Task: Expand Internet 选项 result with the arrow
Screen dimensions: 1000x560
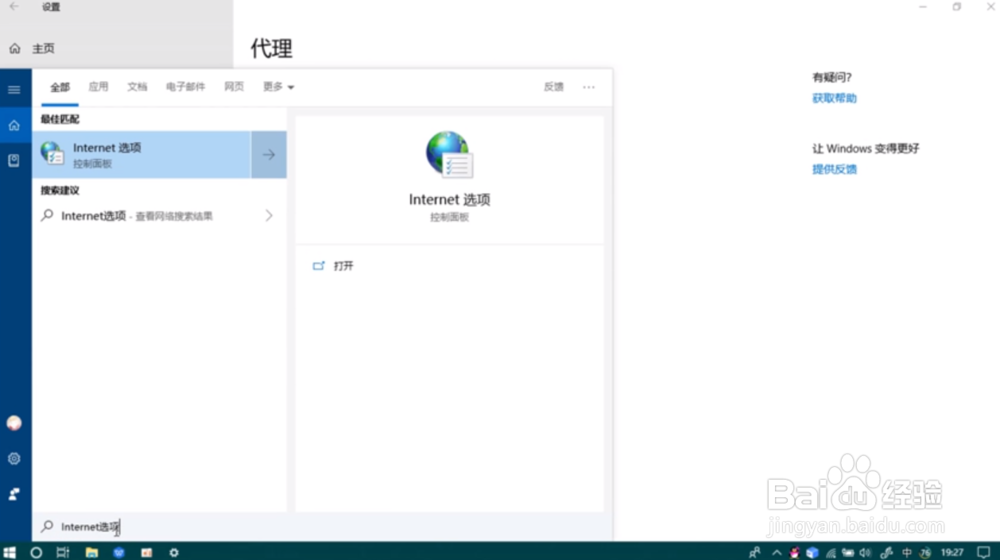Action: [268, 154]
